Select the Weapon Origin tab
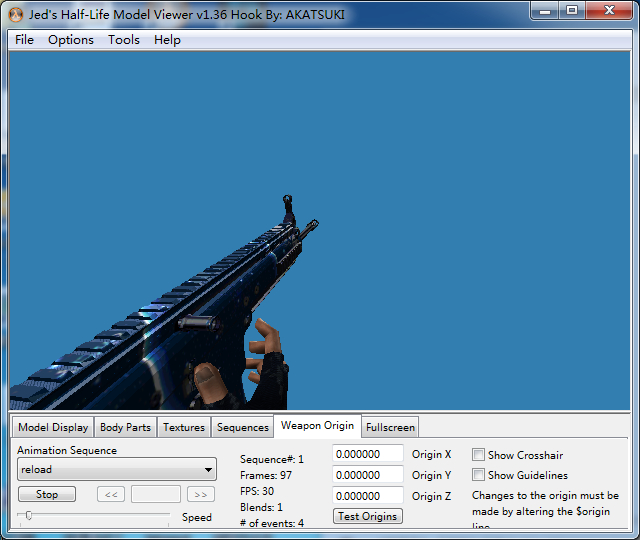Screen dimensions: 640x540 click(x=318, y=426)
